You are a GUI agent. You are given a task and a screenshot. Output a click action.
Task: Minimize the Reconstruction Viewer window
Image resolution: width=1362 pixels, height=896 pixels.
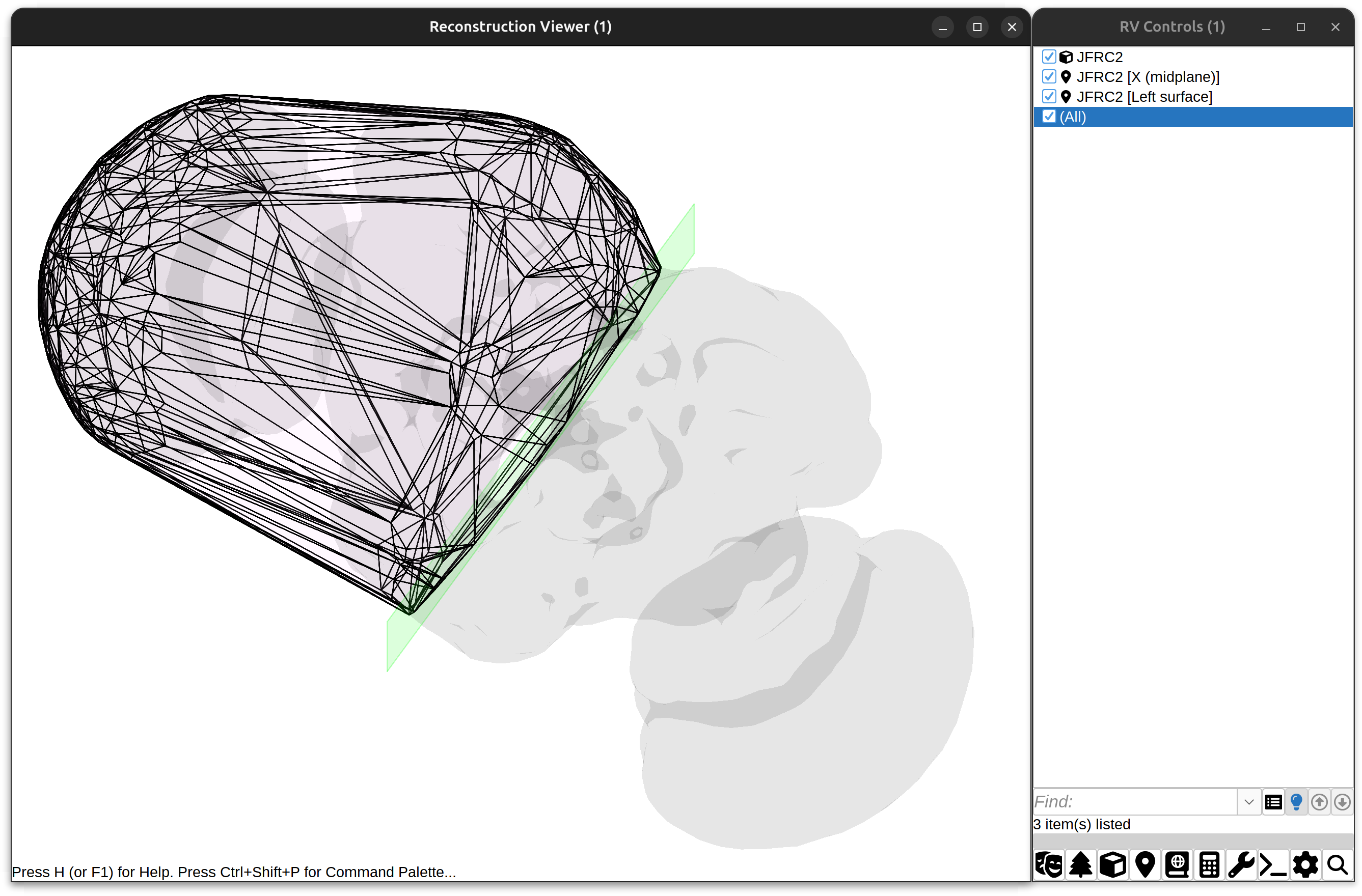coord(942,27)
